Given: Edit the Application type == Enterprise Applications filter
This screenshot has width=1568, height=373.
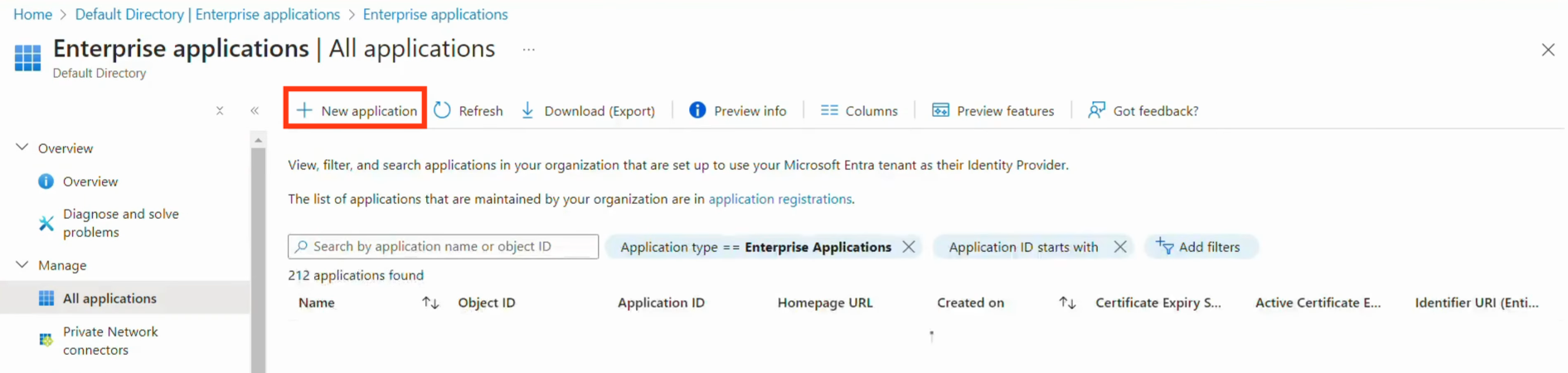Looking at the screenshot, I should point(755,247).
